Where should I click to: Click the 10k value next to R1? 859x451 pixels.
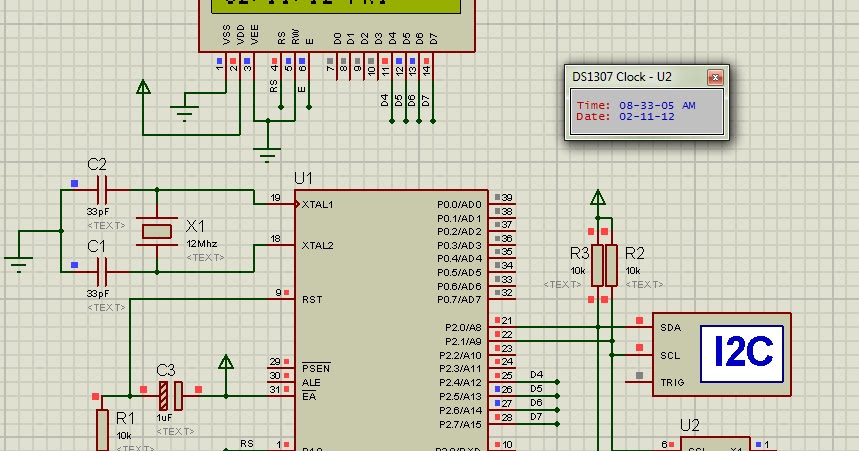(x=124, y=436)
